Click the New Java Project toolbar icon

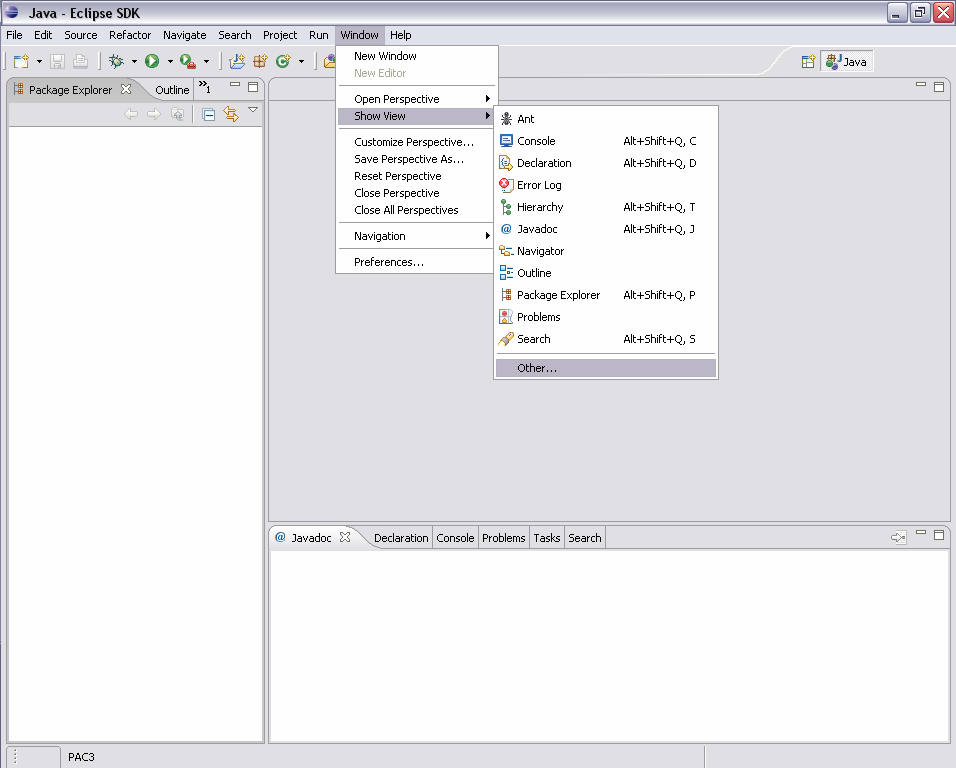(237, 62)
